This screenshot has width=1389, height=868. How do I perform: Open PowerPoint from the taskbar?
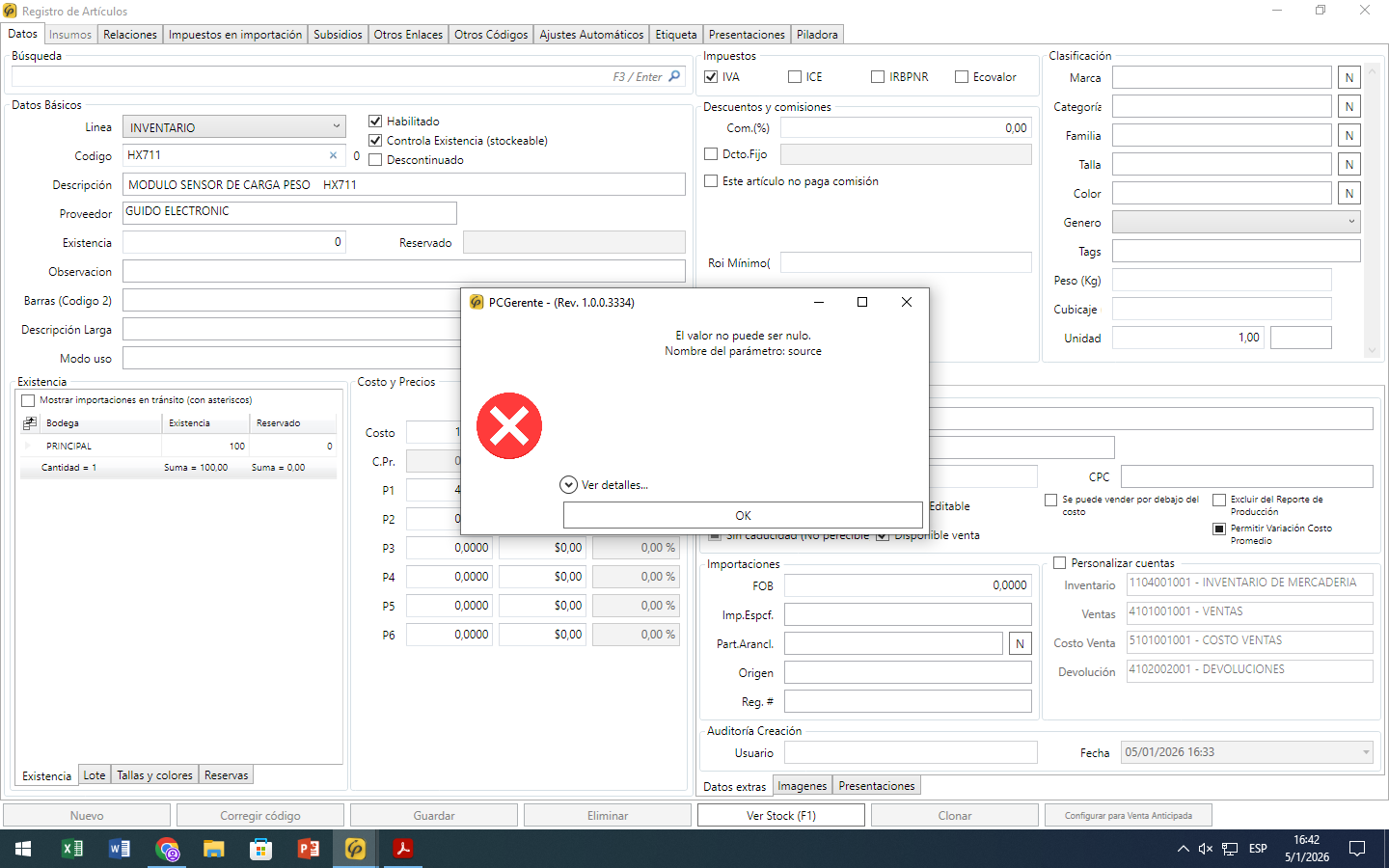(x=309, y=849)
